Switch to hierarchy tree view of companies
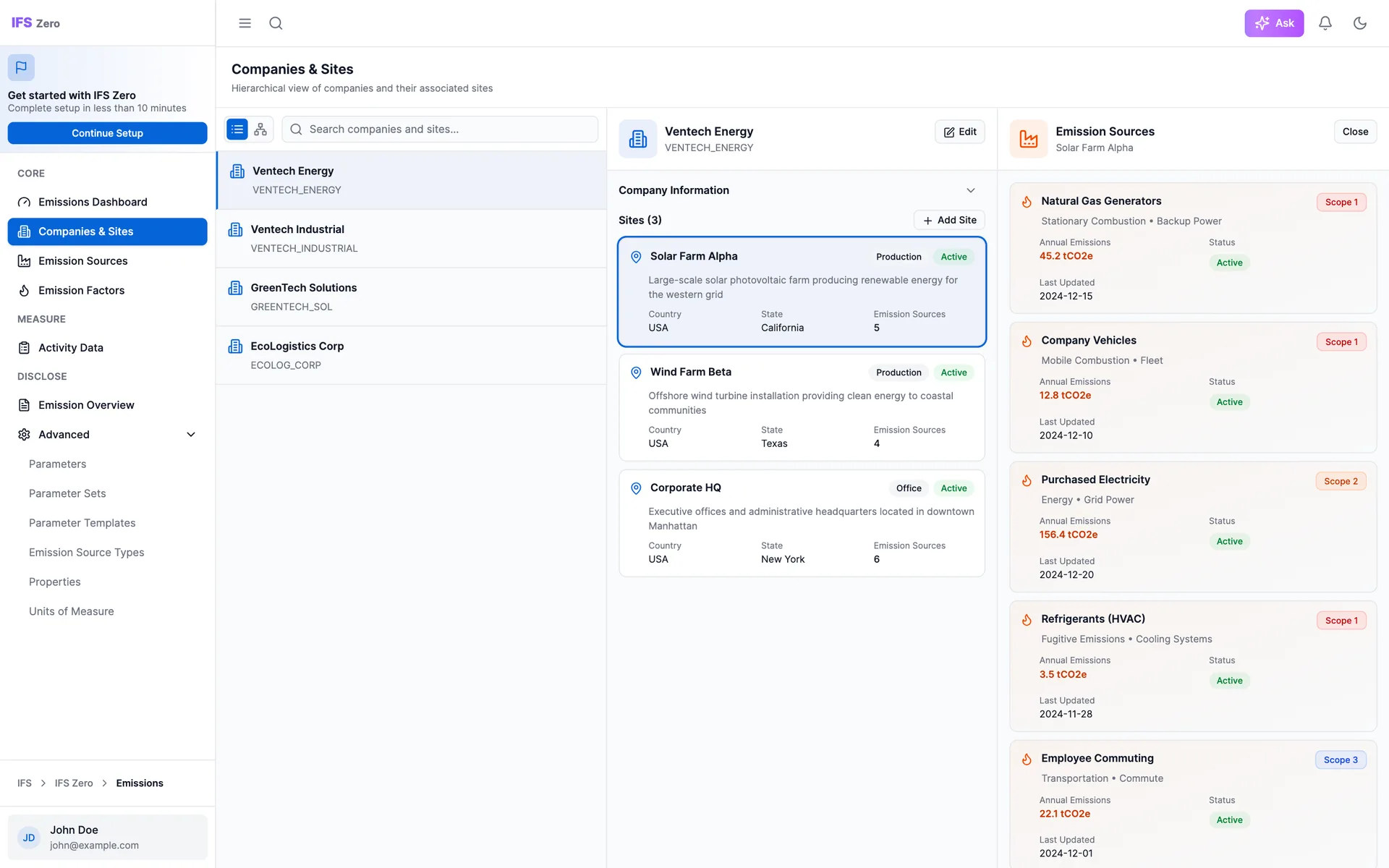This screenshot has width=1389, height=868. [260, 129]
